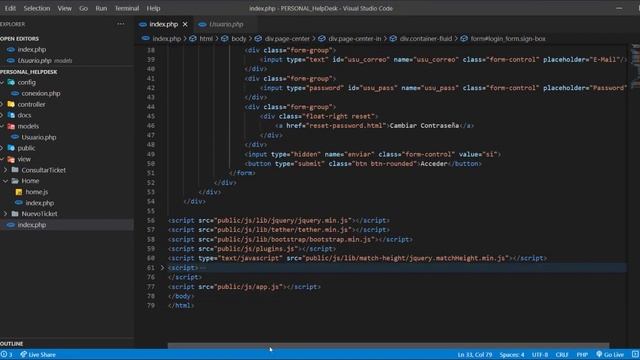Switch to the index.php editor tab
Viewport: 640px width, 360px height.
click(163, 24)
